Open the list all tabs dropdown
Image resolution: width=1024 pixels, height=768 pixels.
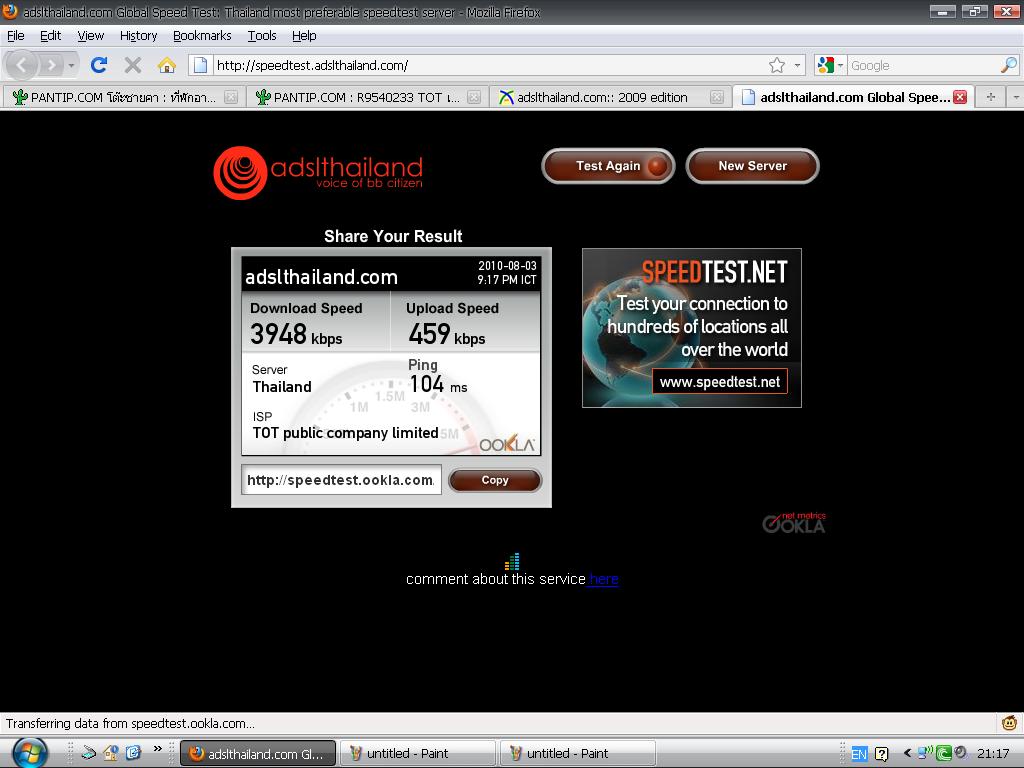[x=1016, y=97]
